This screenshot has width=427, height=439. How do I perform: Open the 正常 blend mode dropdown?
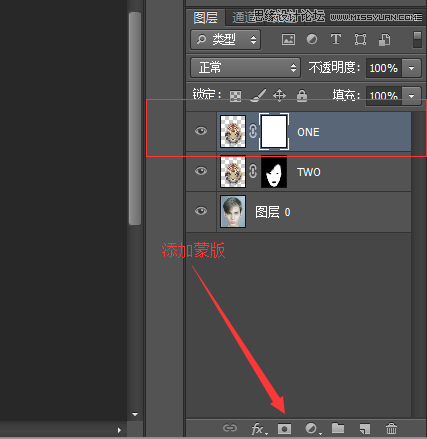click(246, 68)
